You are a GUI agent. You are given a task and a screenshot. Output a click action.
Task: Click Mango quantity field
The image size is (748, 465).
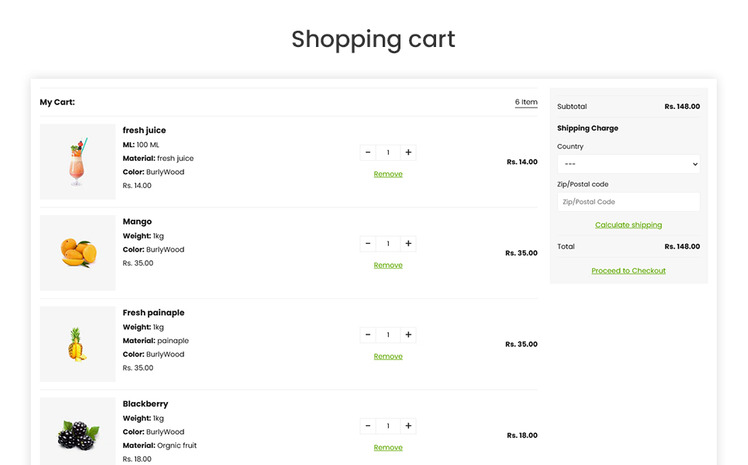[388, 244]
